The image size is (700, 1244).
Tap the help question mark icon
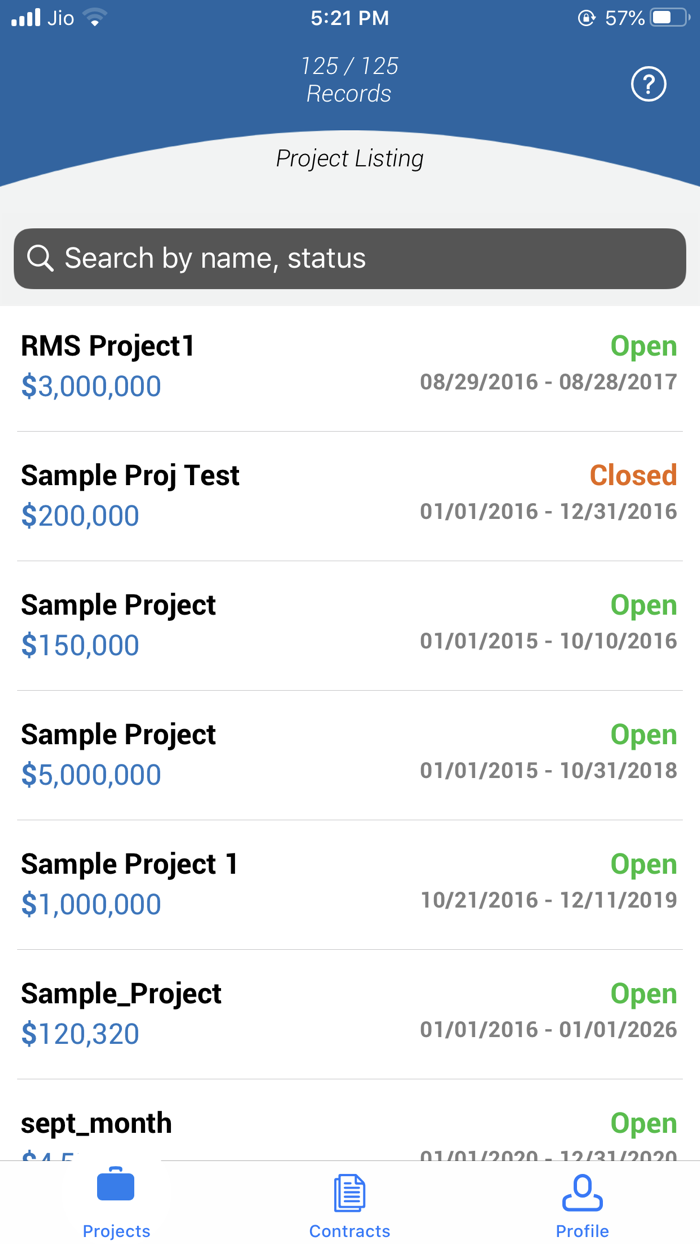pyautogui.click(x=648, y=84)
